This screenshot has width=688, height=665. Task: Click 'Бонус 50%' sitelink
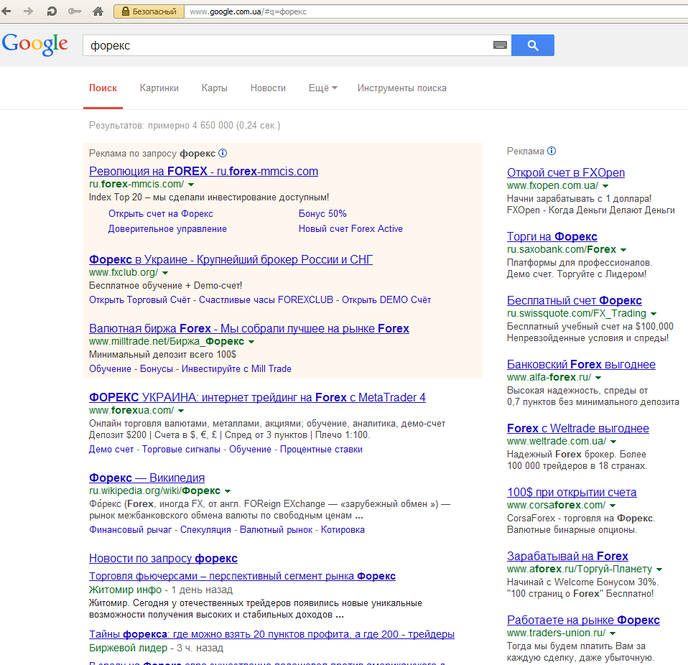coord(322,214)
